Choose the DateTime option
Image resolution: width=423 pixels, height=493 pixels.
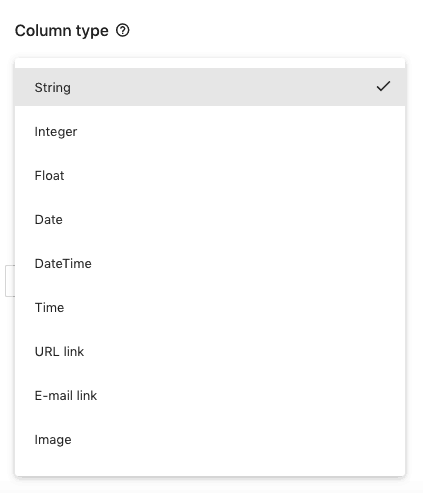[210, 263]
